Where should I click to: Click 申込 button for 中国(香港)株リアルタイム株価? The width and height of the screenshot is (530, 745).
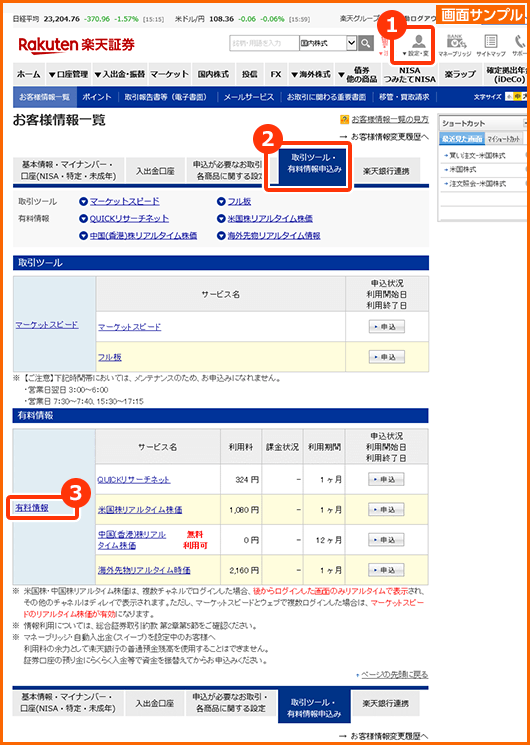386,540
